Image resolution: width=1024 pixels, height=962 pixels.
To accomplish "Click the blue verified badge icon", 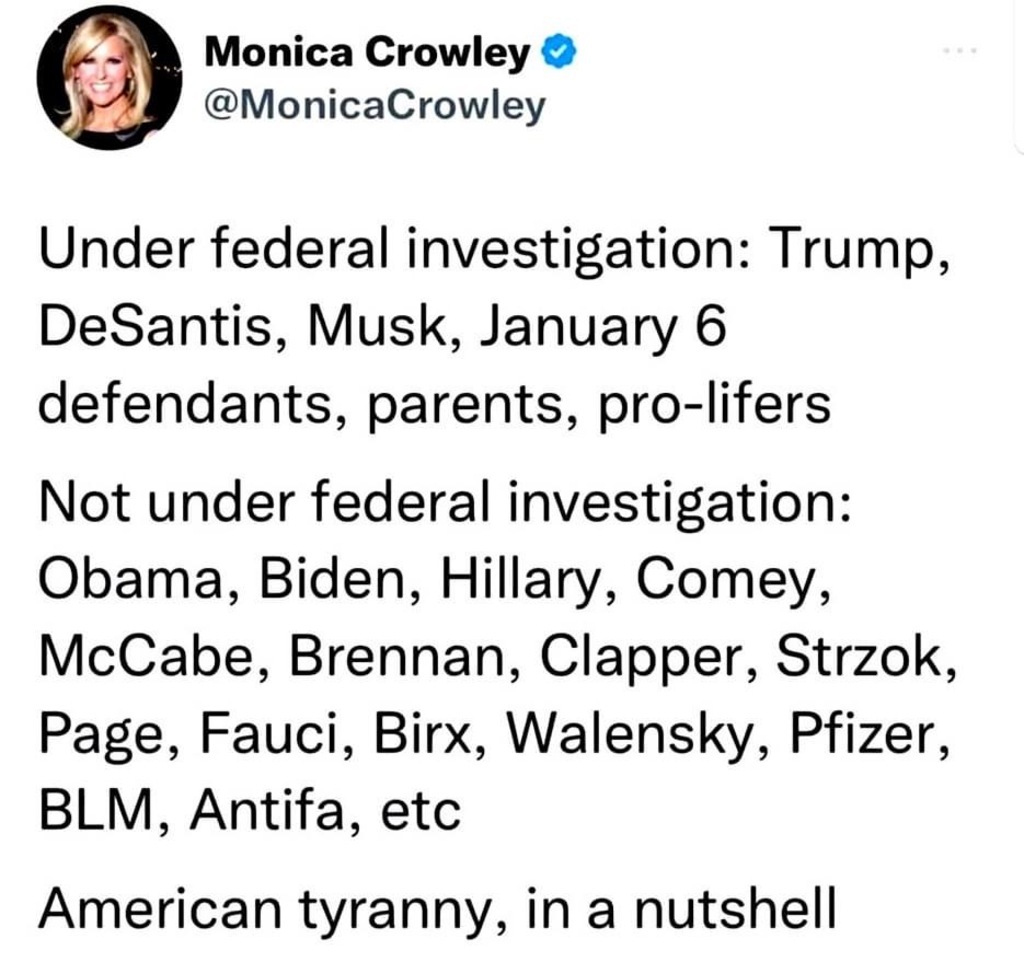I will click(556, 52).
